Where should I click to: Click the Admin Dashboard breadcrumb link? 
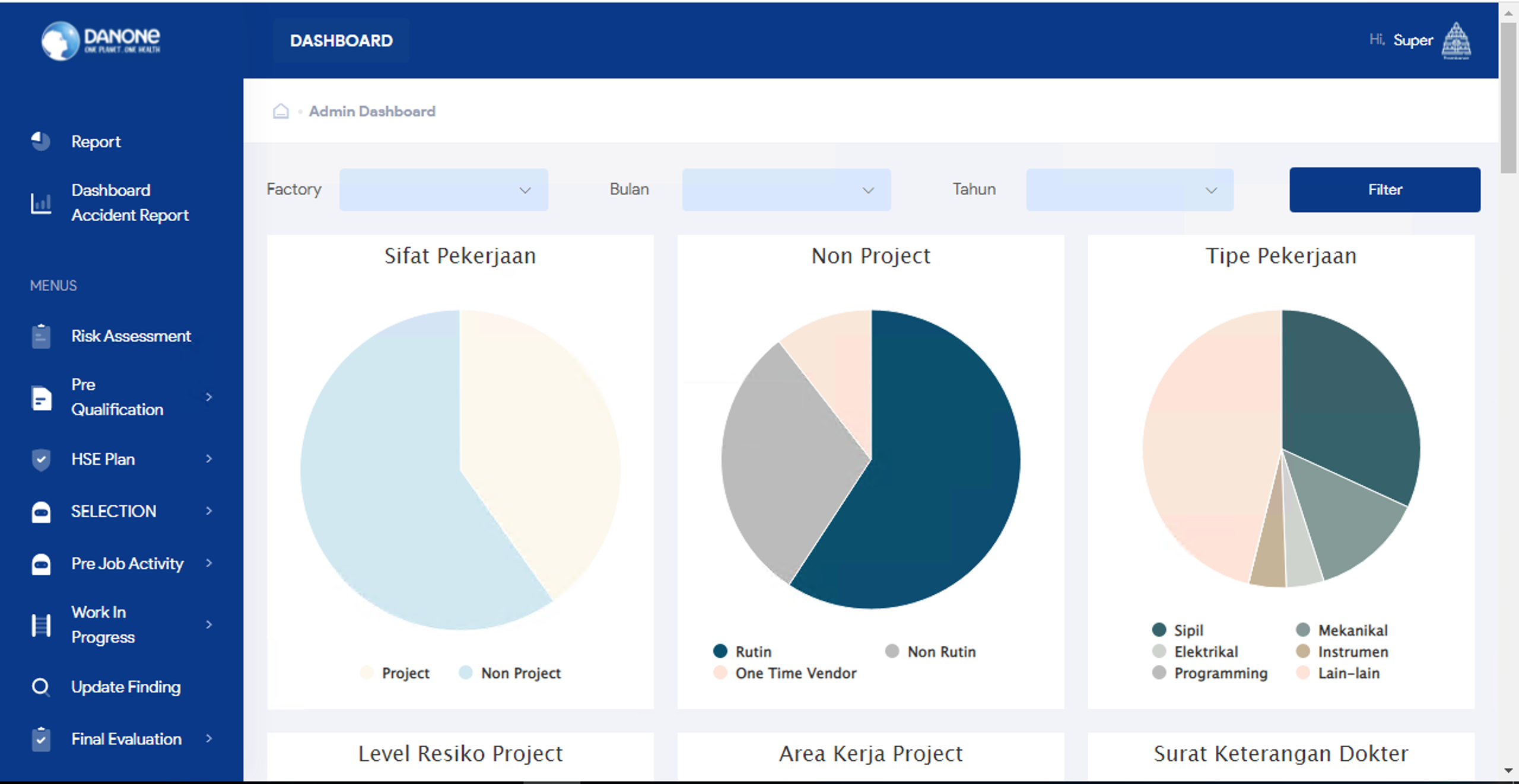click(372, 111)
